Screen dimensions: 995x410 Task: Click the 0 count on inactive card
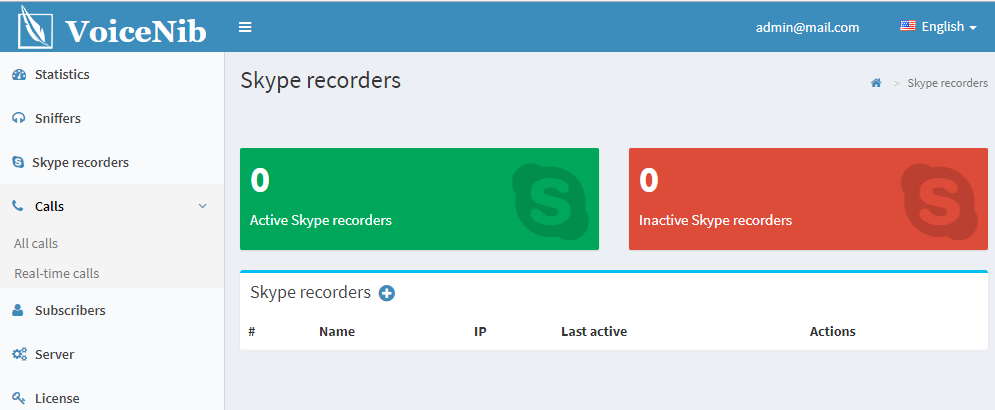[649, 180]
